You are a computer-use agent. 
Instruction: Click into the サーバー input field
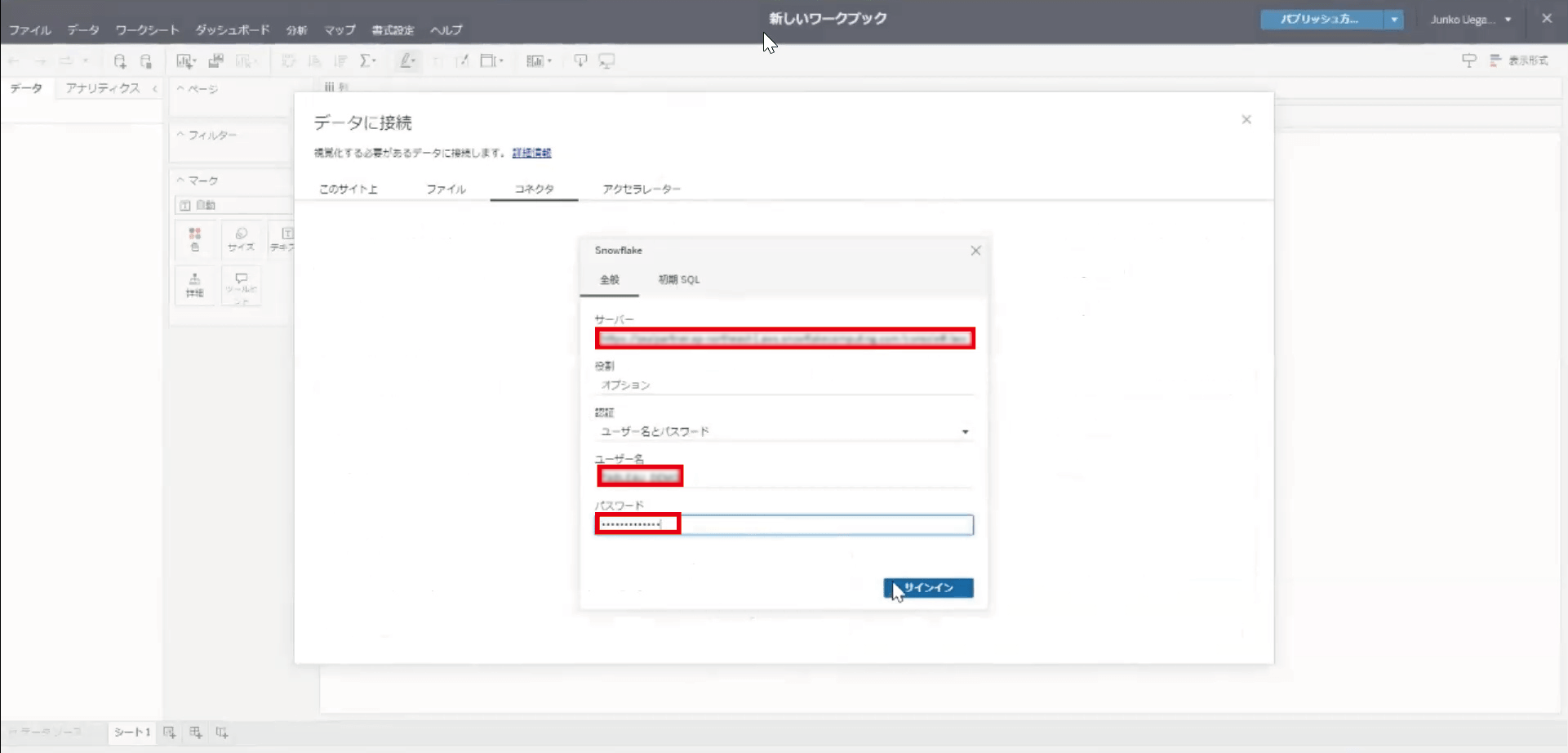784,338
